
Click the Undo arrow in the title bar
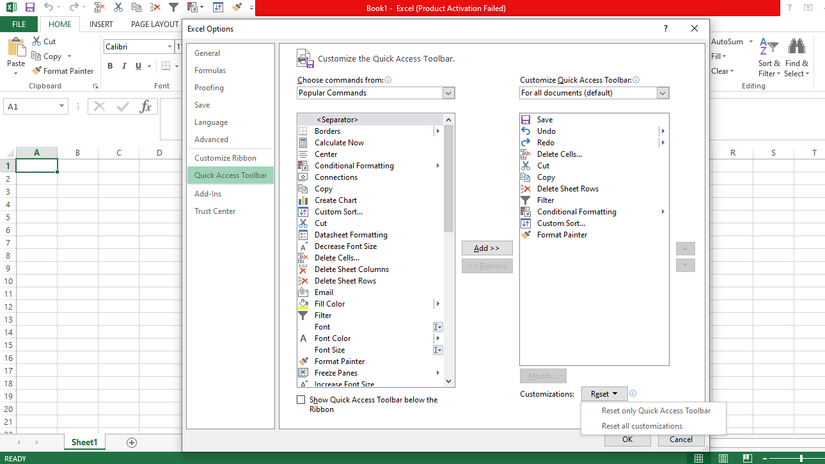[x=48, y=7]
